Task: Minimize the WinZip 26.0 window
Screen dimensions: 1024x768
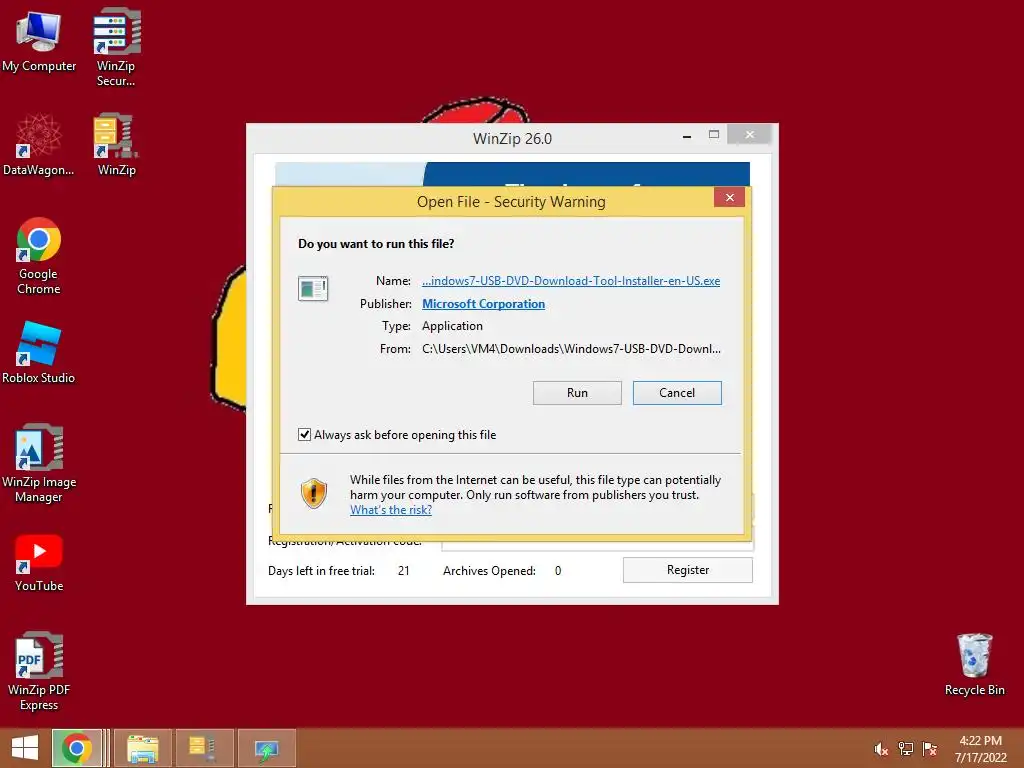Action: coord(687,136)
